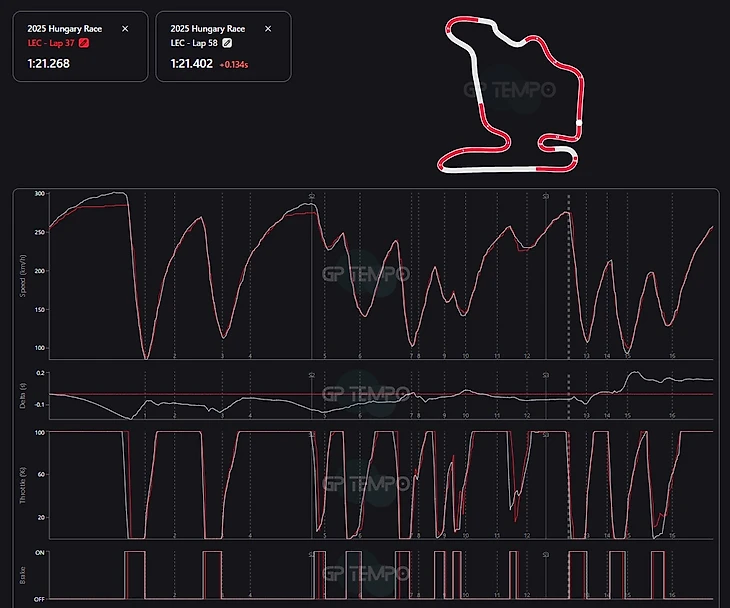The height and width of the screenshot is (608, 730).
Task: Click the 250 value on the speed axis
Action: (40, 232)
